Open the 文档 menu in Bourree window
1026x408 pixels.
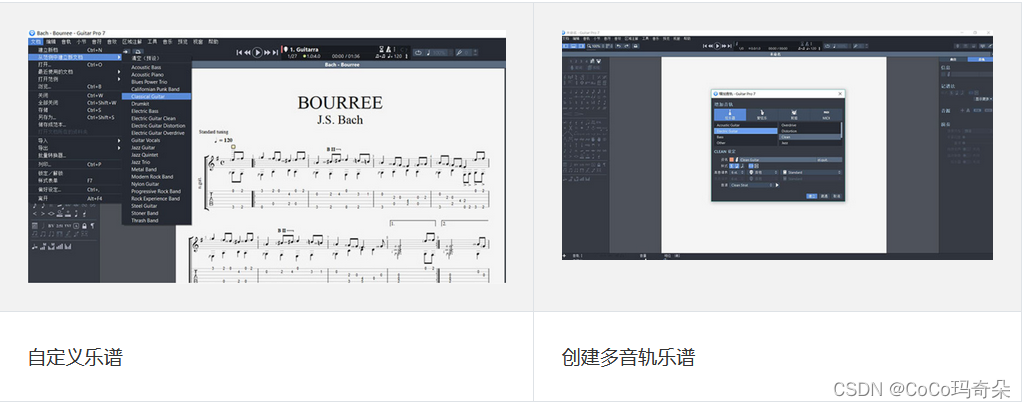point(35,41)
